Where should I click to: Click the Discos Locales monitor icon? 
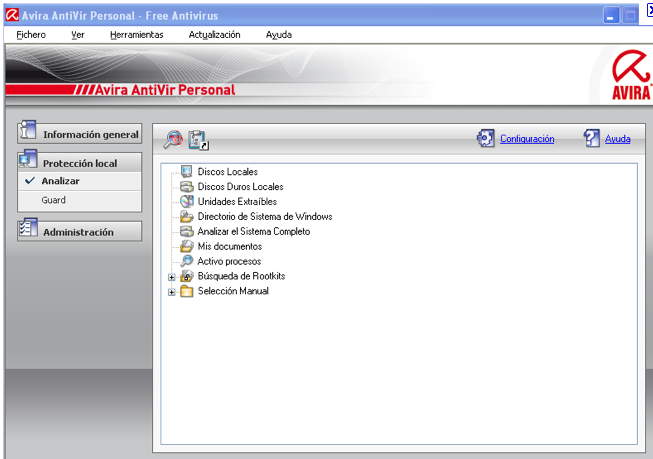187,171
